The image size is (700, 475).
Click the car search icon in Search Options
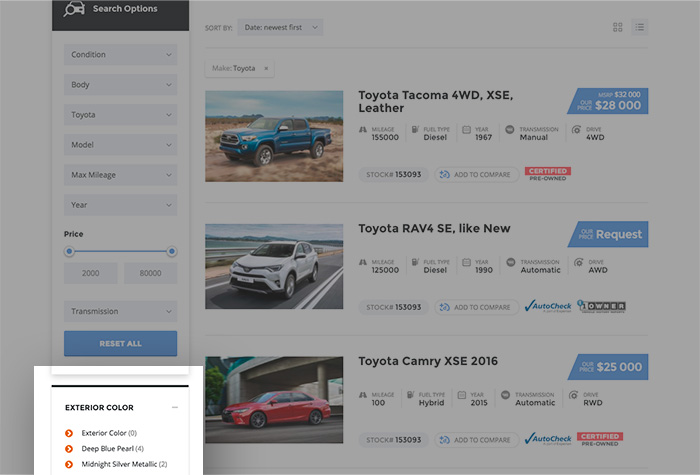(74, 10)
